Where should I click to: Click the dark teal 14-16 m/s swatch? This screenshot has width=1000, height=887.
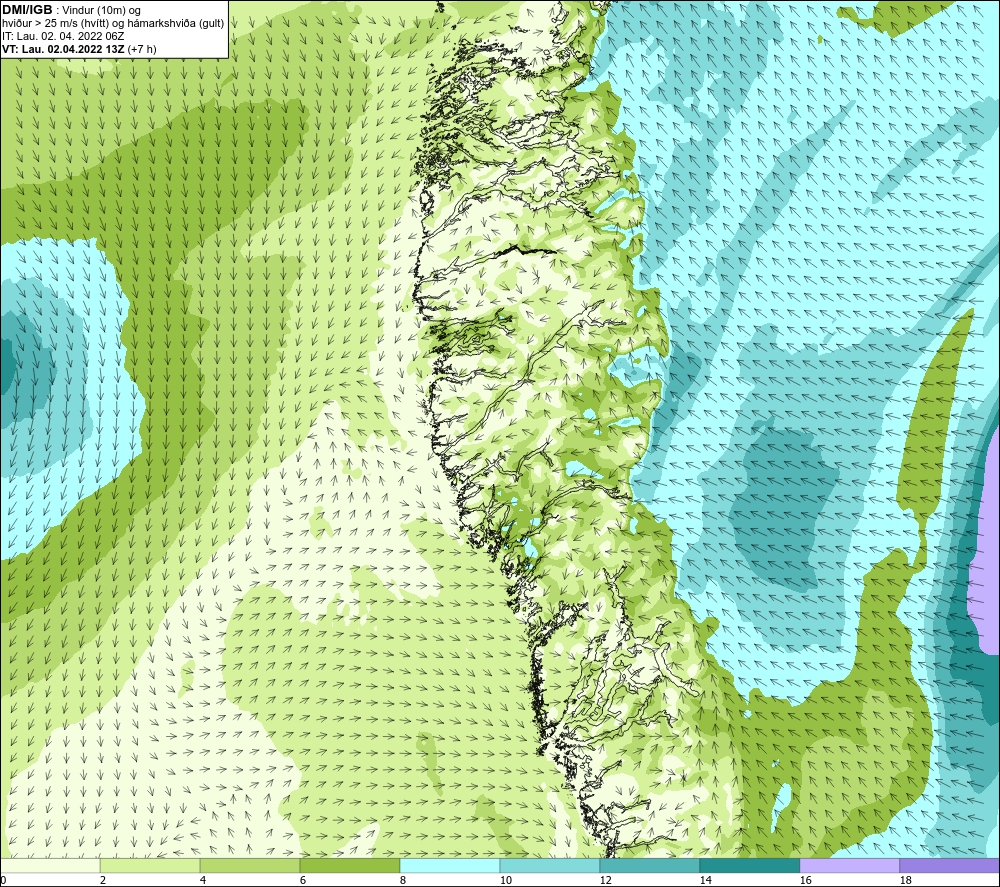click(x=749, y=866)
